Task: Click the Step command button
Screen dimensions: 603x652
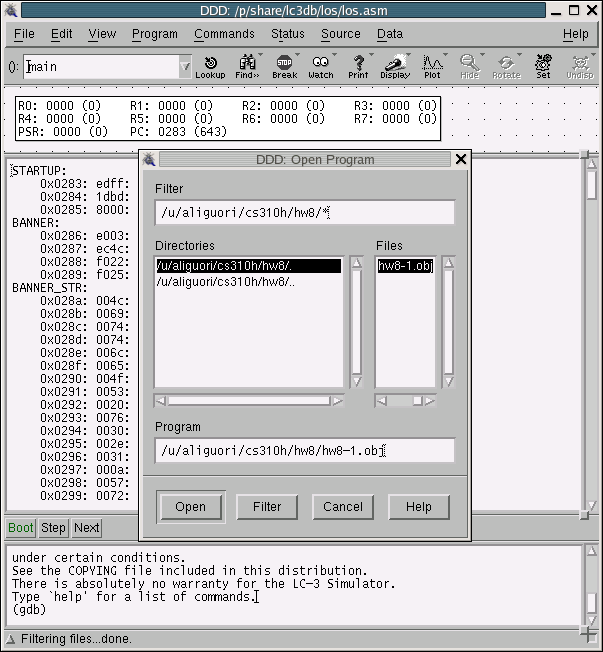Action: [x=53, y=528]
